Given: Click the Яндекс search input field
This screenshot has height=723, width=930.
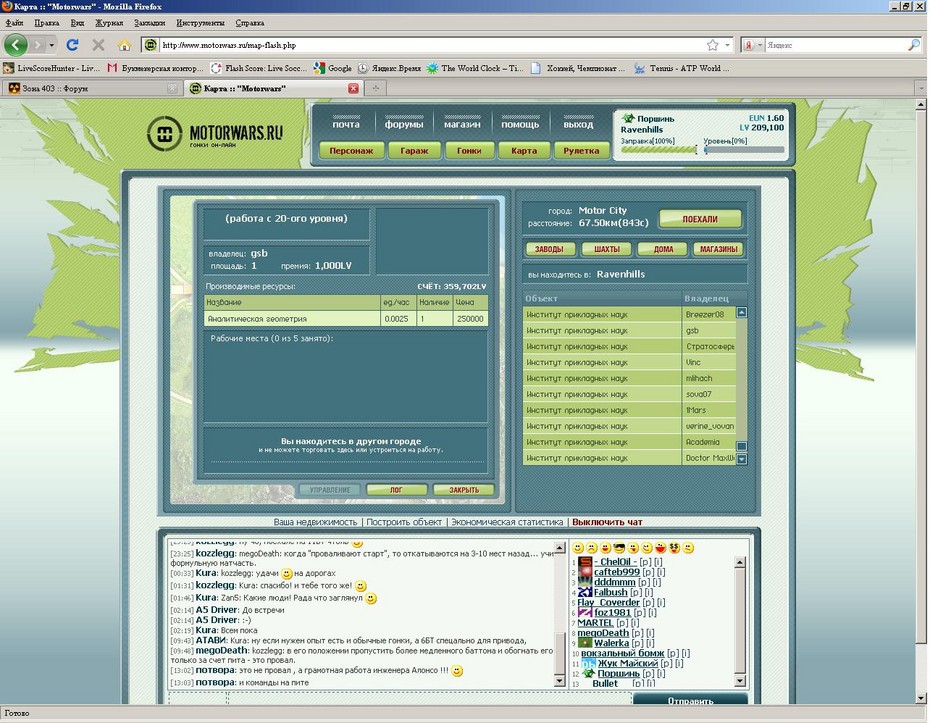Looking at the screenshot, I should pyautogui.click(x=836, y=45).
